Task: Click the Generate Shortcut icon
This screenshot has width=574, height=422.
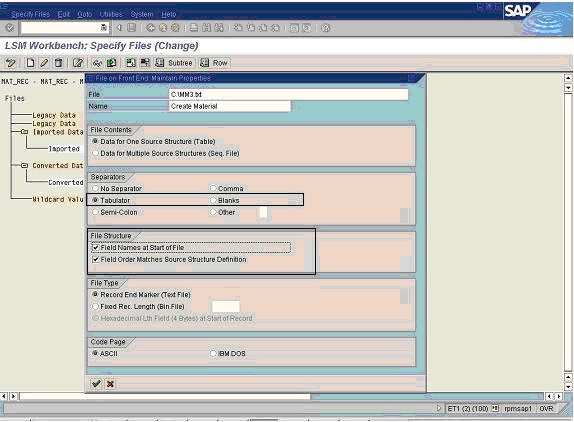Action: (x=307, y=27)
